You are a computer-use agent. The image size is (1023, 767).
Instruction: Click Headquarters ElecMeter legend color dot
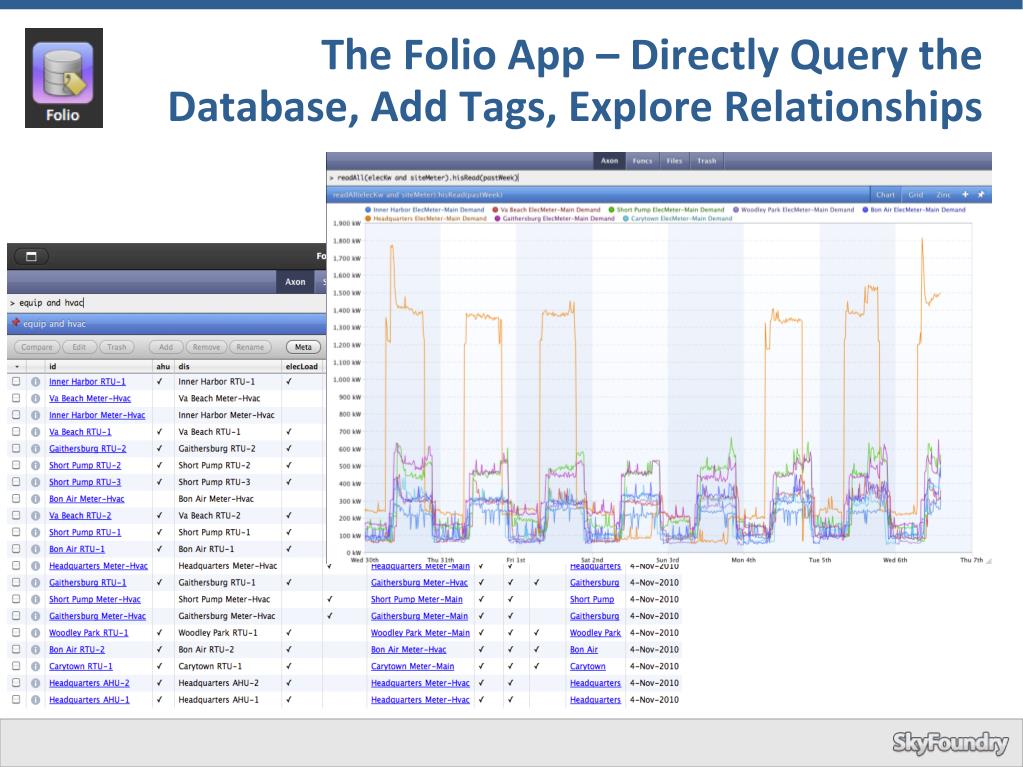[x=368, y=218]
